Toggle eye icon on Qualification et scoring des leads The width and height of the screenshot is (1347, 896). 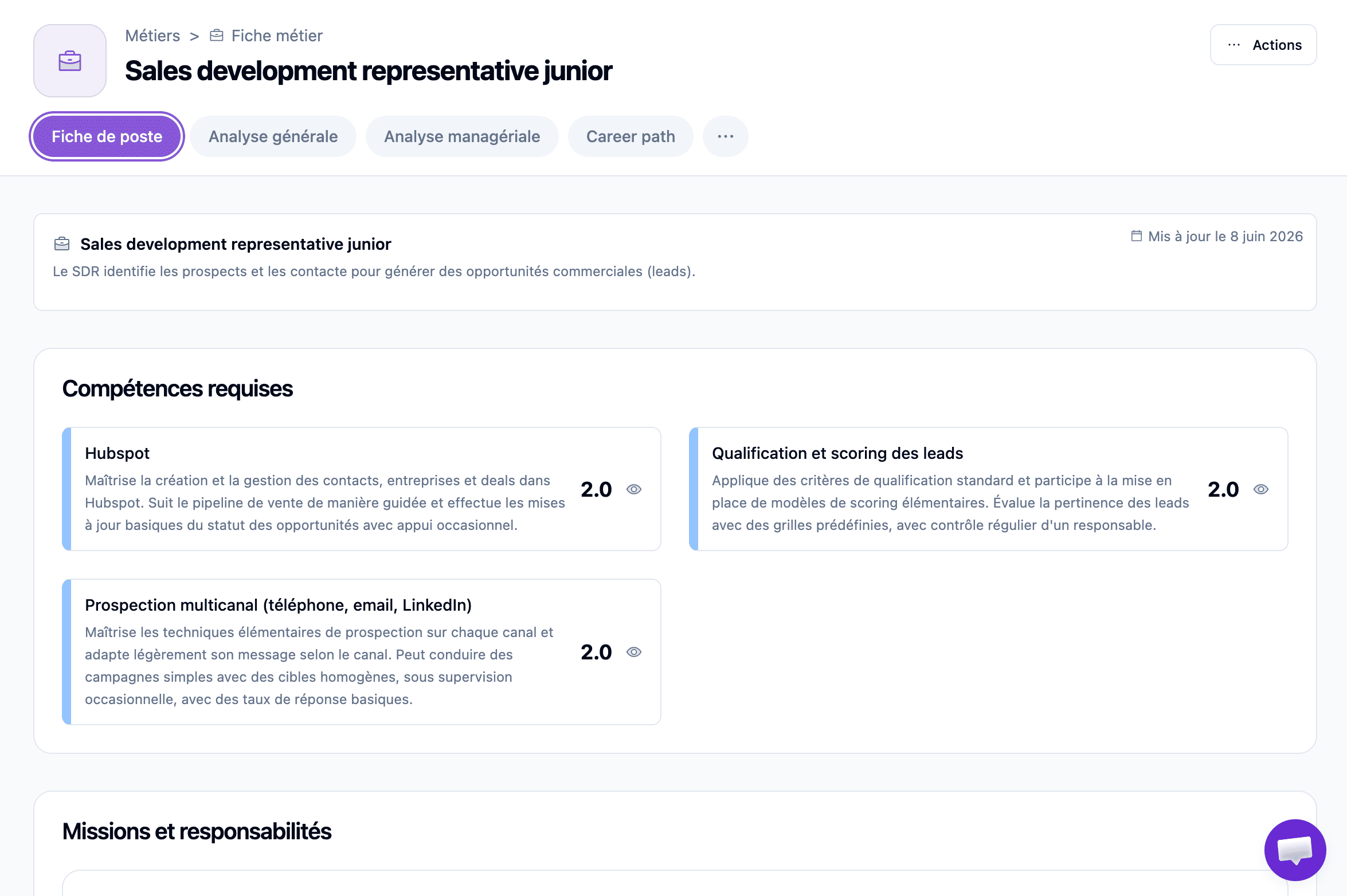pyautogui.click(x=1261, y=489)
